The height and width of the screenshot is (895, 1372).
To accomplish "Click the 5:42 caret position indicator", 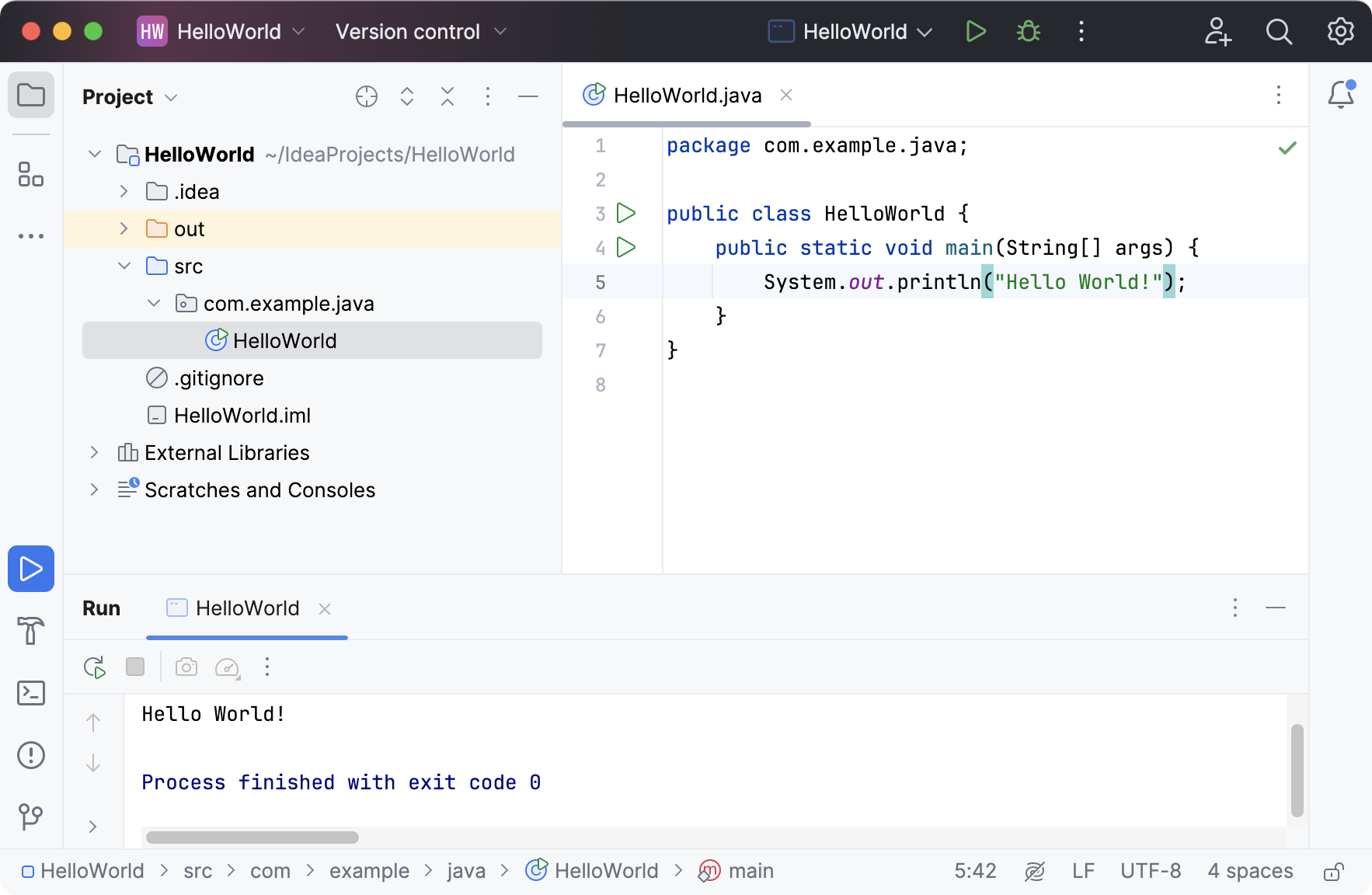I will click(976, 871).
